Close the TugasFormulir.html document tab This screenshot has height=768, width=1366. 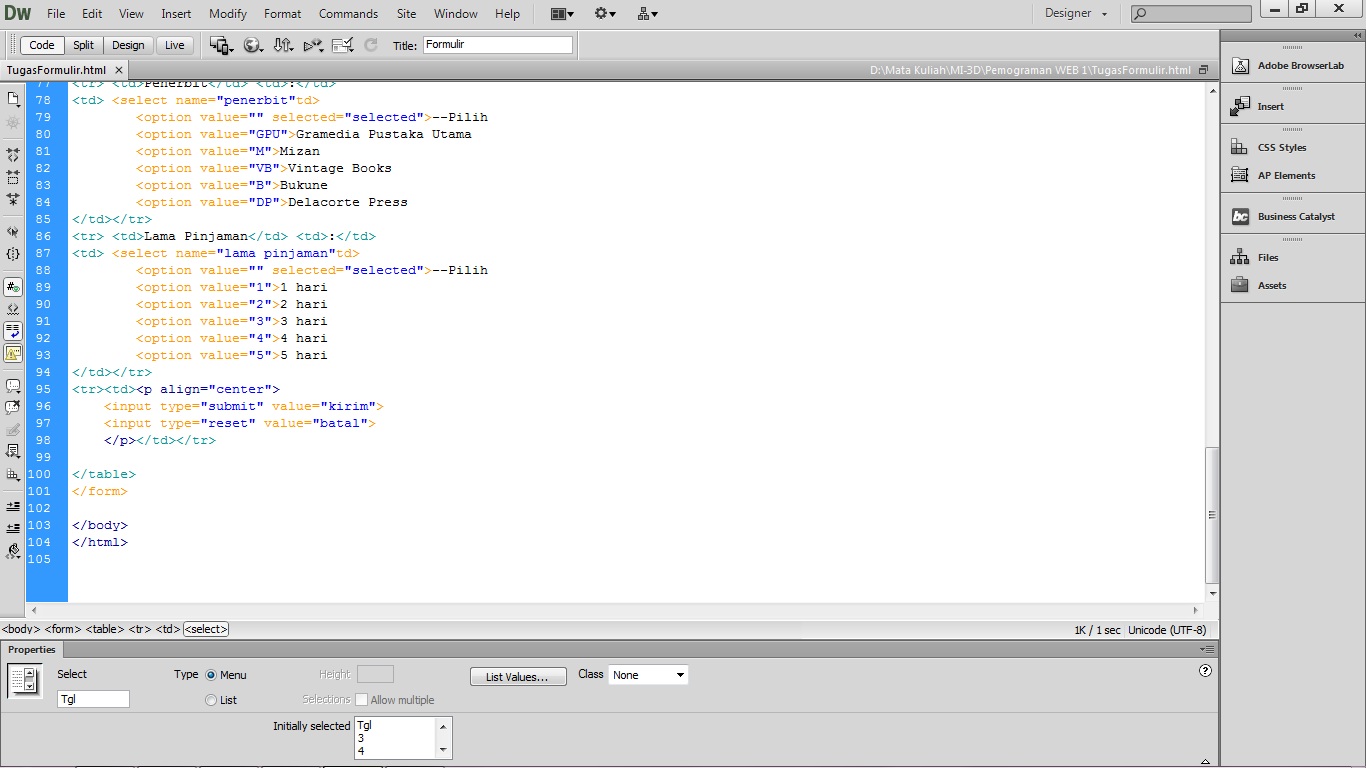[118, 70]
